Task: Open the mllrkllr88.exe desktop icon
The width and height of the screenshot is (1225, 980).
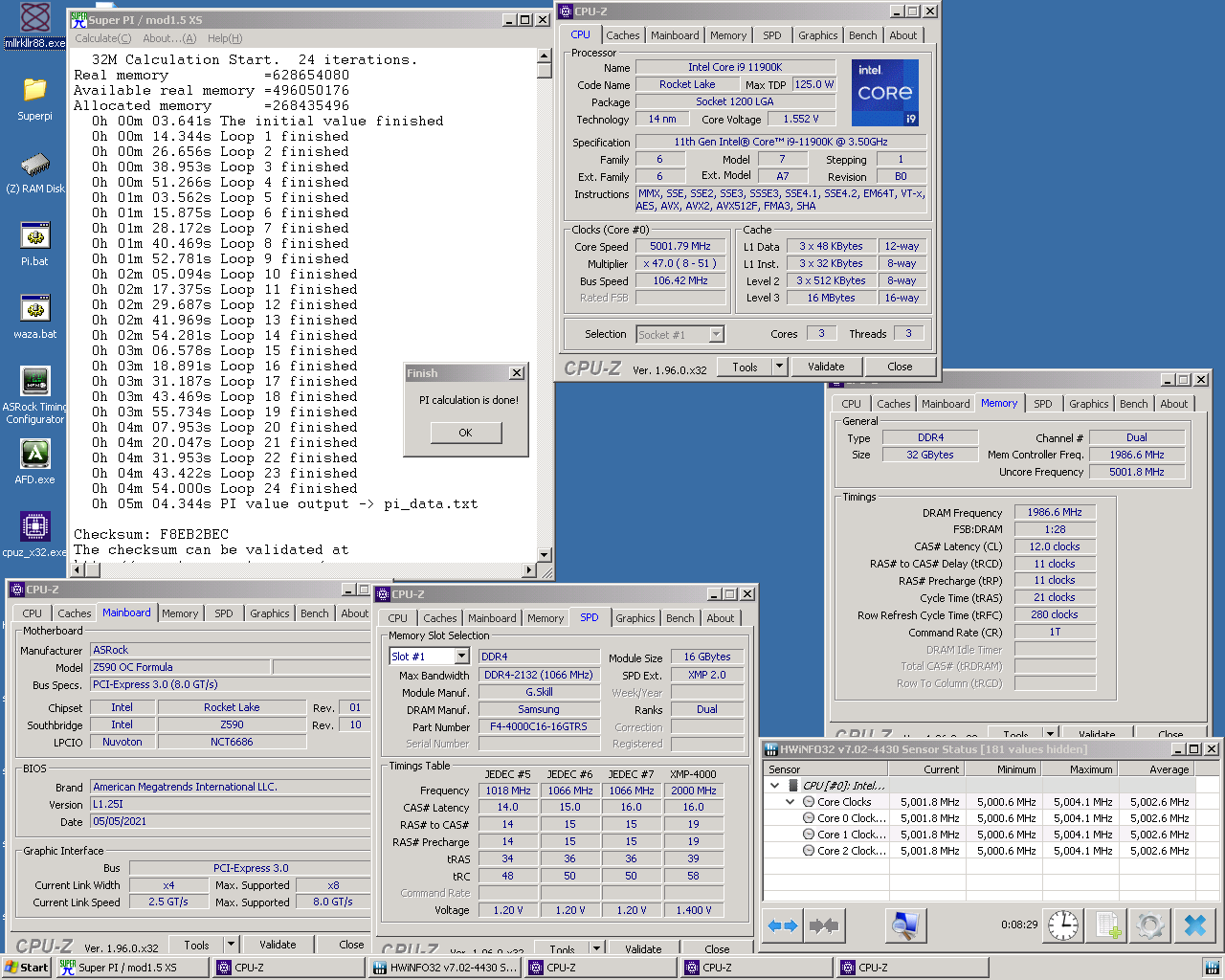Action: click(35, 26)
